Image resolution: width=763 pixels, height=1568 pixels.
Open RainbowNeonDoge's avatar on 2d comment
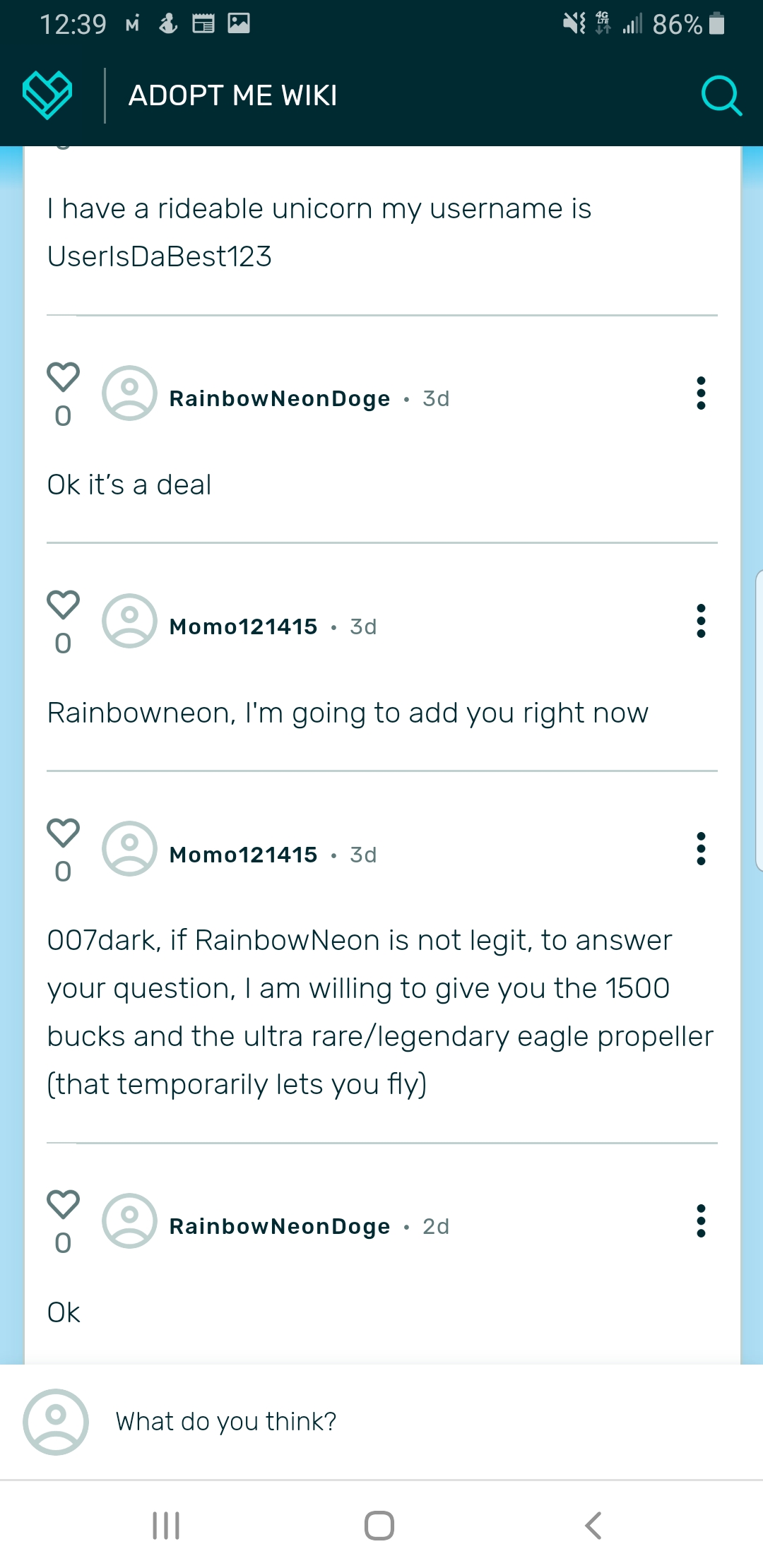(129, 1221)
